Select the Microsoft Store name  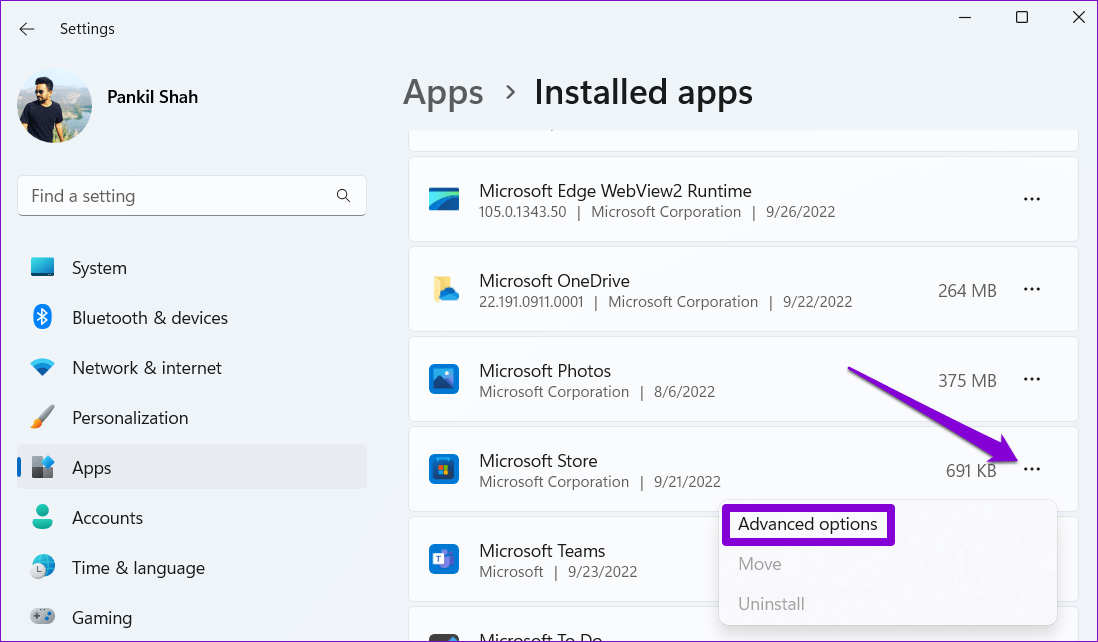(538, 461)
